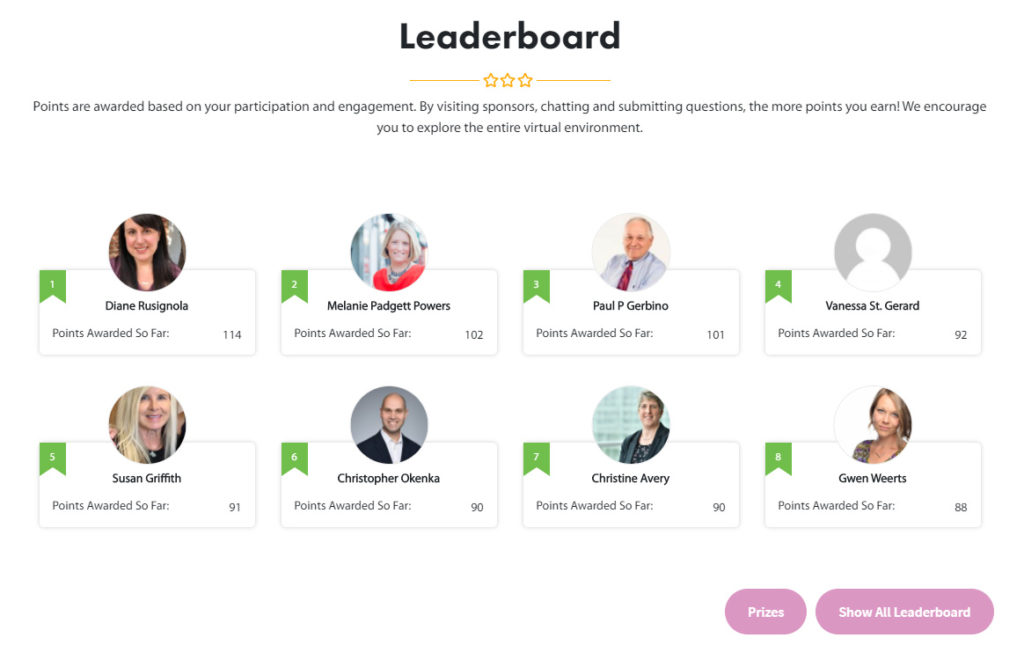This screenshot has width=1024, height=660.
Task: Click the Christopher Okenka name label
Action: (x=389, y=478)
